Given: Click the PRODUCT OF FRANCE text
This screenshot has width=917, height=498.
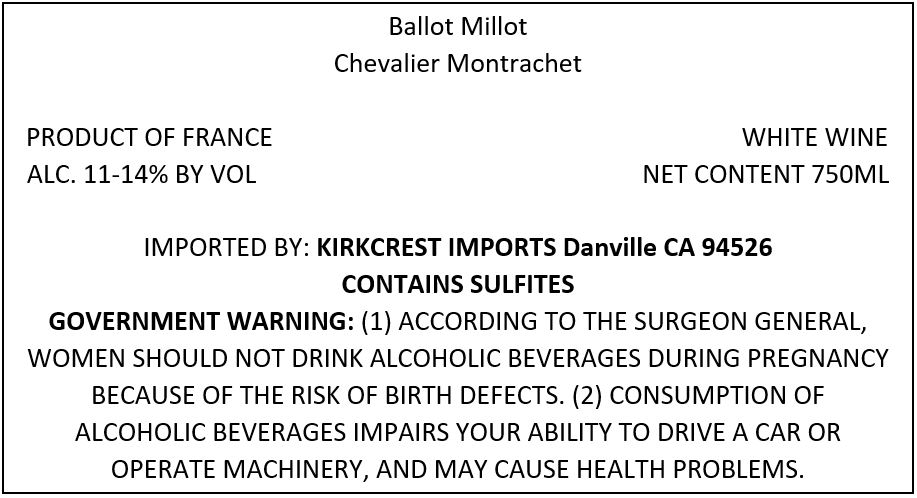Looking at the screenshot, I should click(149, 137).
